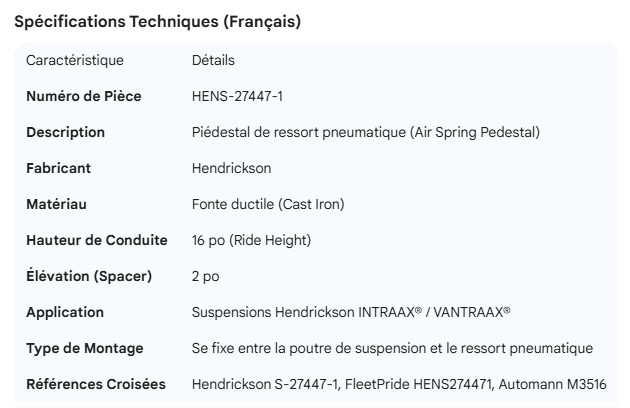This screenshot has height=408, width=630.
Task: Click the "Se fixe entre la poutre" mounting text
Action: pos(392,348)
